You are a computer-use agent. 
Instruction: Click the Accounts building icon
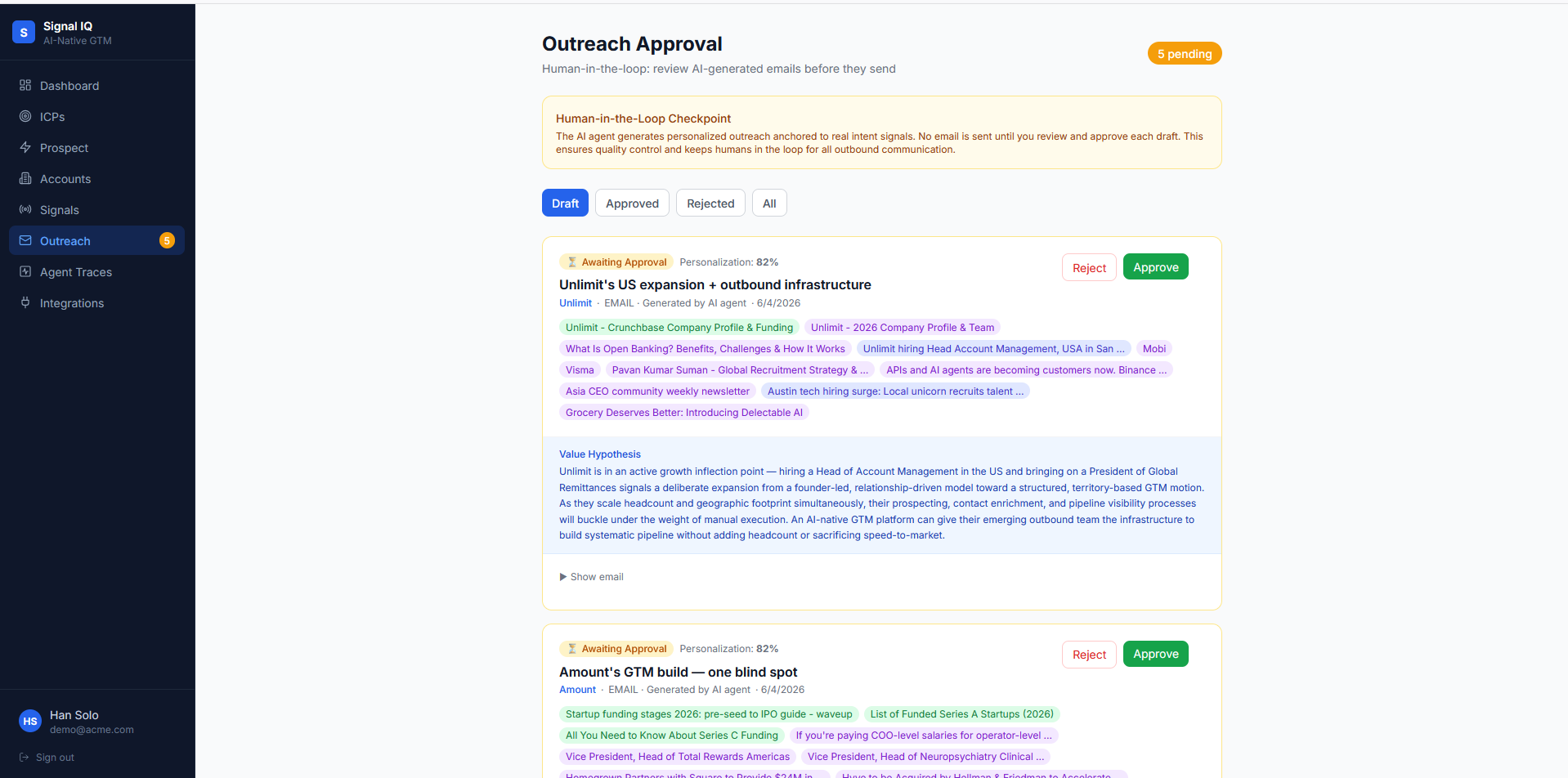click(x=25, y=178)
